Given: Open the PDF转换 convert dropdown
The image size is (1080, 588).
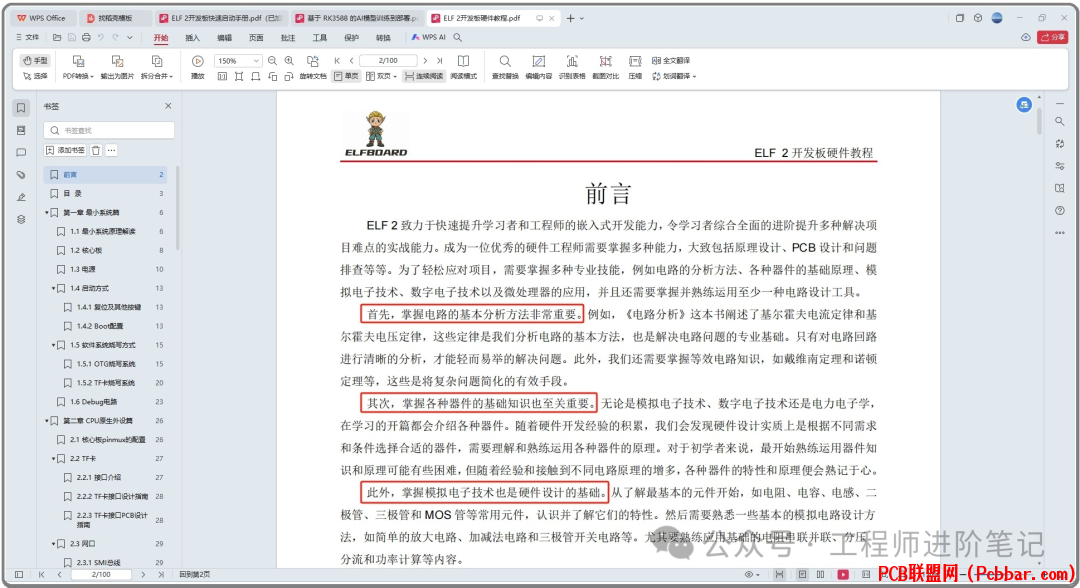Looking at the screenshot, I should point(78,68).
